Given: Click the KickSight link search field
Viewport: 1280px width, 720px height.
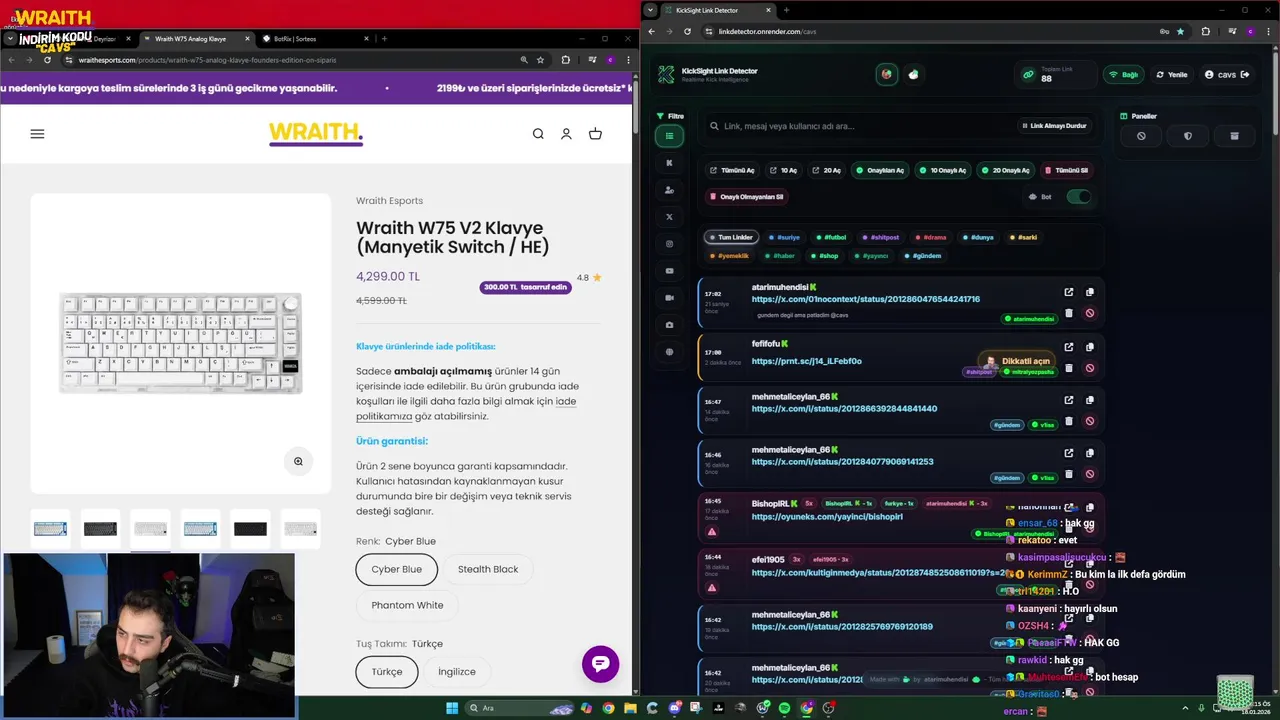Looking at the screenshot, I should [860, 126].
